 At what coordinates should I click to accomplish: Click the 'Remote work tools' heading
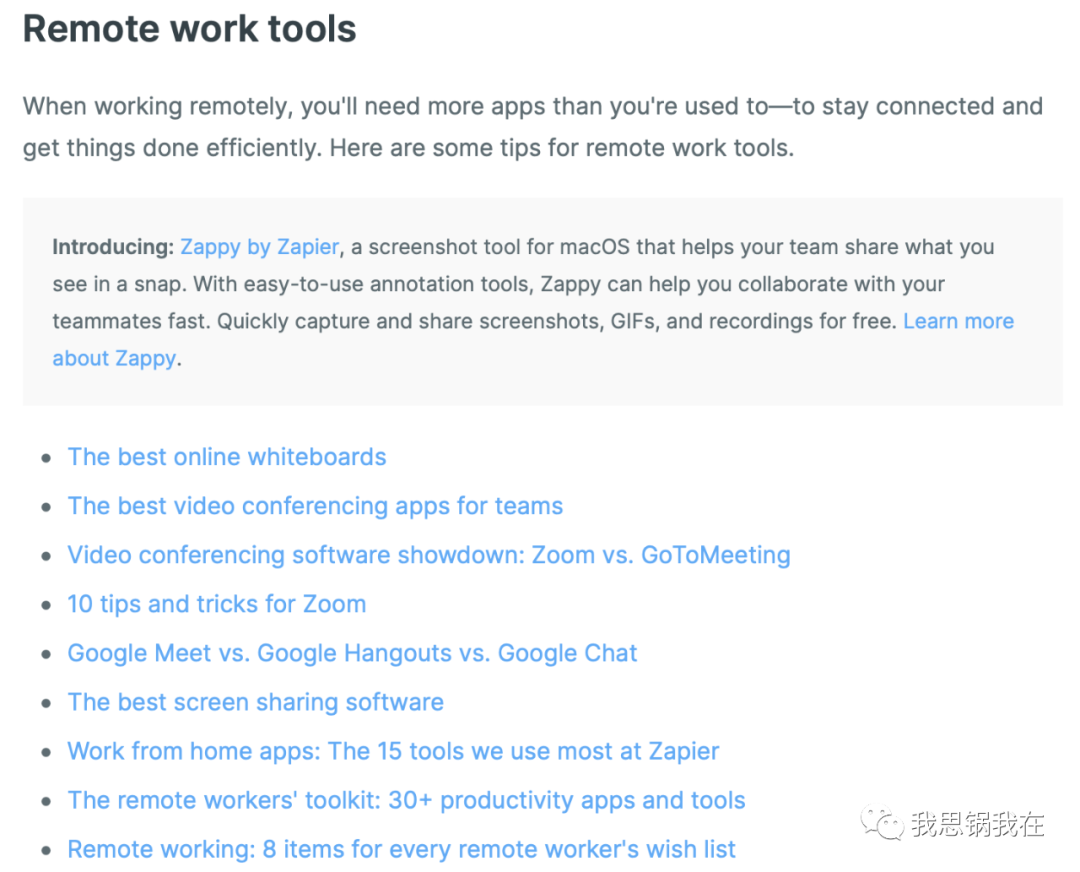coord(189,29)
